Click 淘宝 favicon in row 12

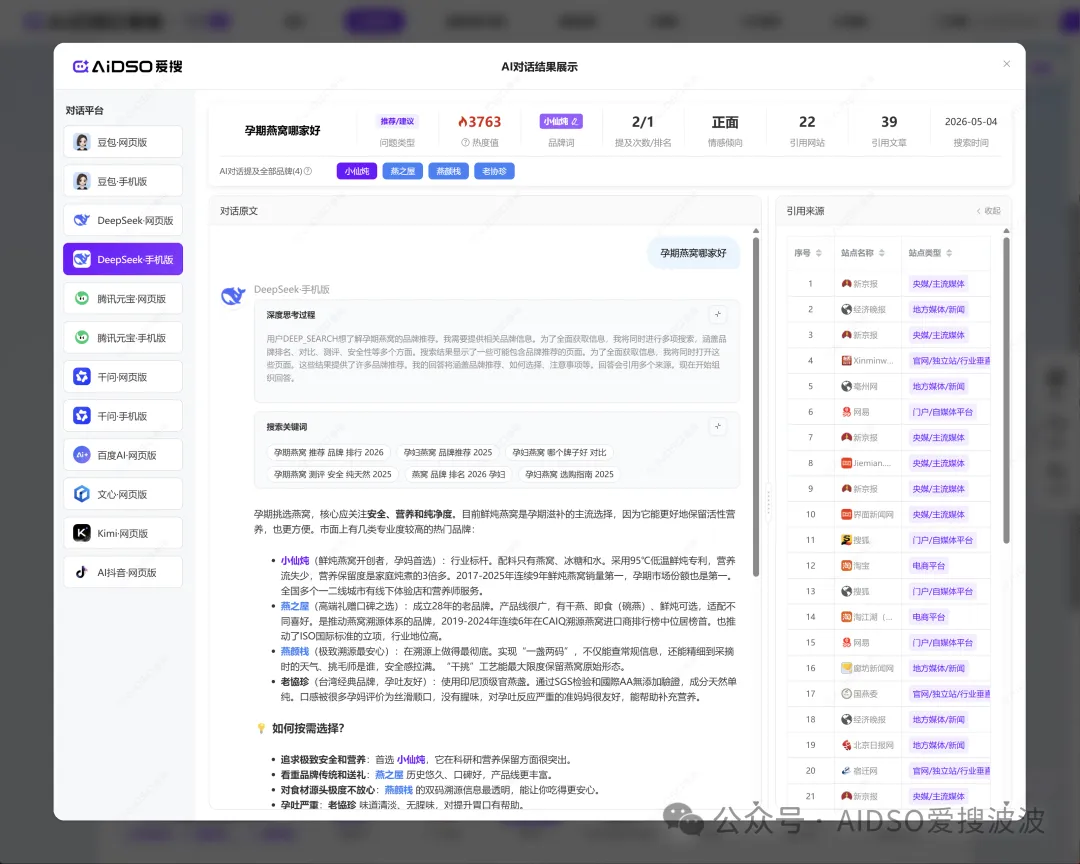click(x=847, y=566)
